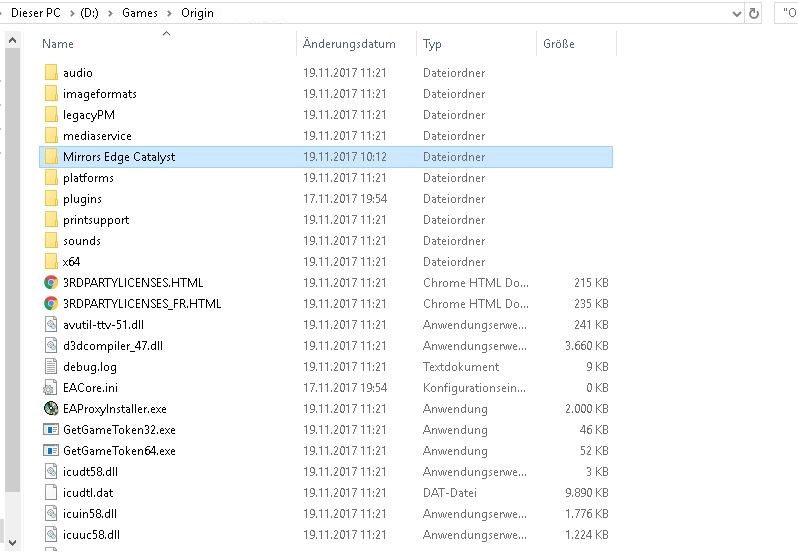
Task: Select the file name EAProxyInstaller.exe
Action: 115,409
